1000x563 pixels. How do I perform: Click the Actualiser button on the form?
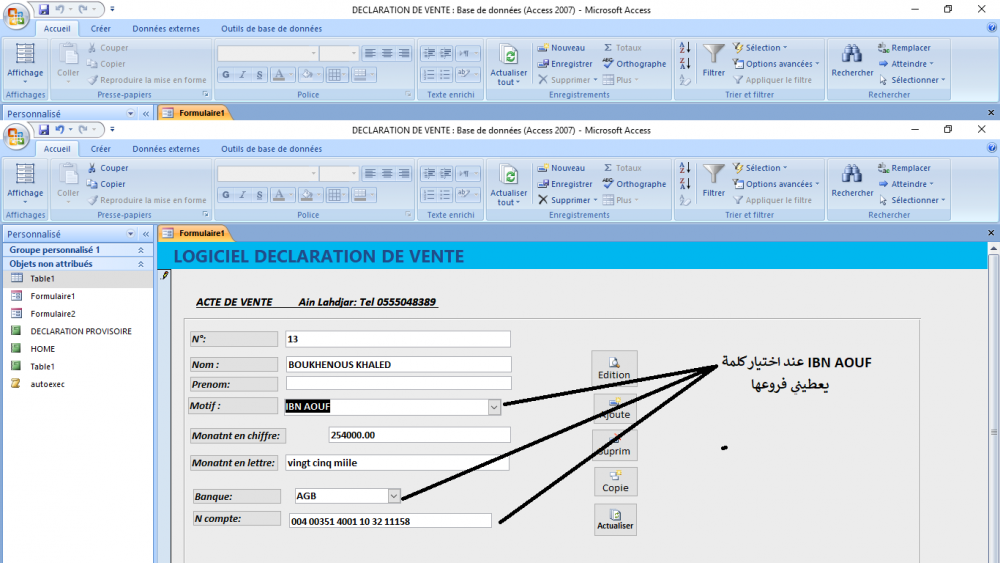pos(615,519)
